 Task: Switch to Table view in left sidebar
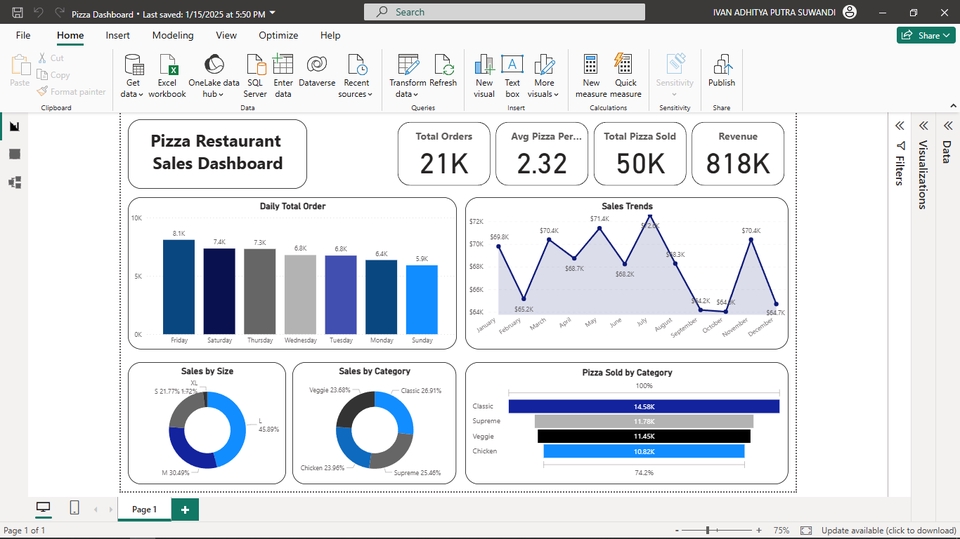pos(14,154)
